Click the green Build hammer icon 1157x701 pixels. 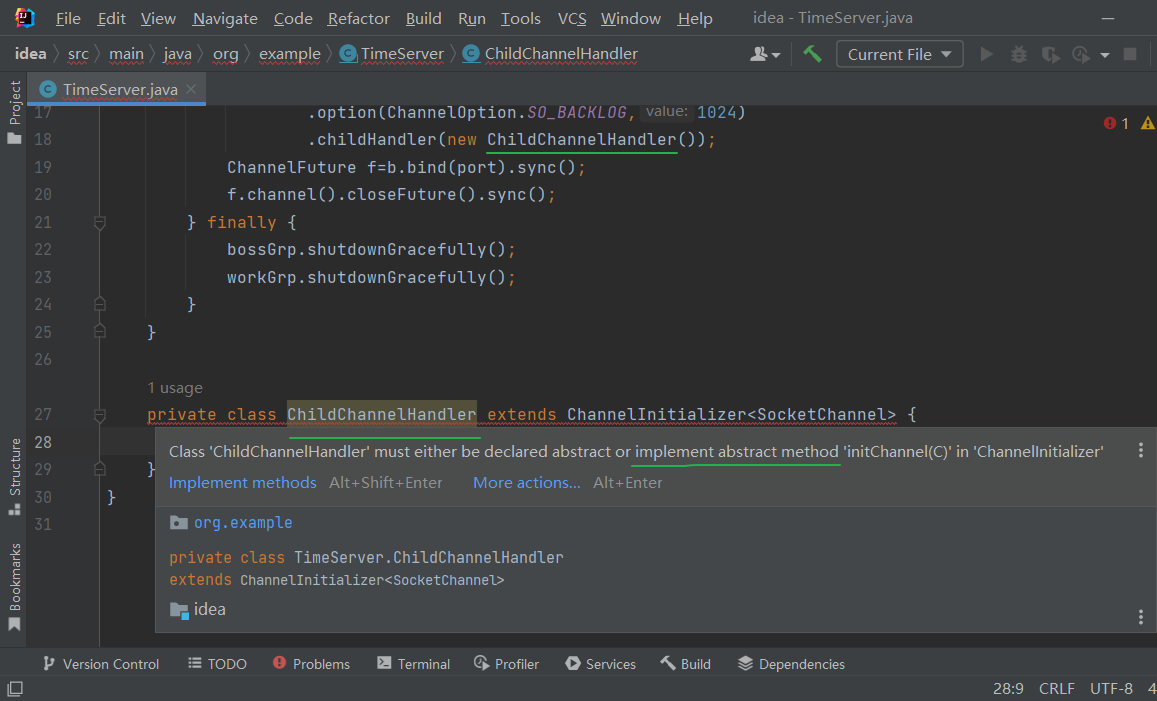click(x=812, y=54)
